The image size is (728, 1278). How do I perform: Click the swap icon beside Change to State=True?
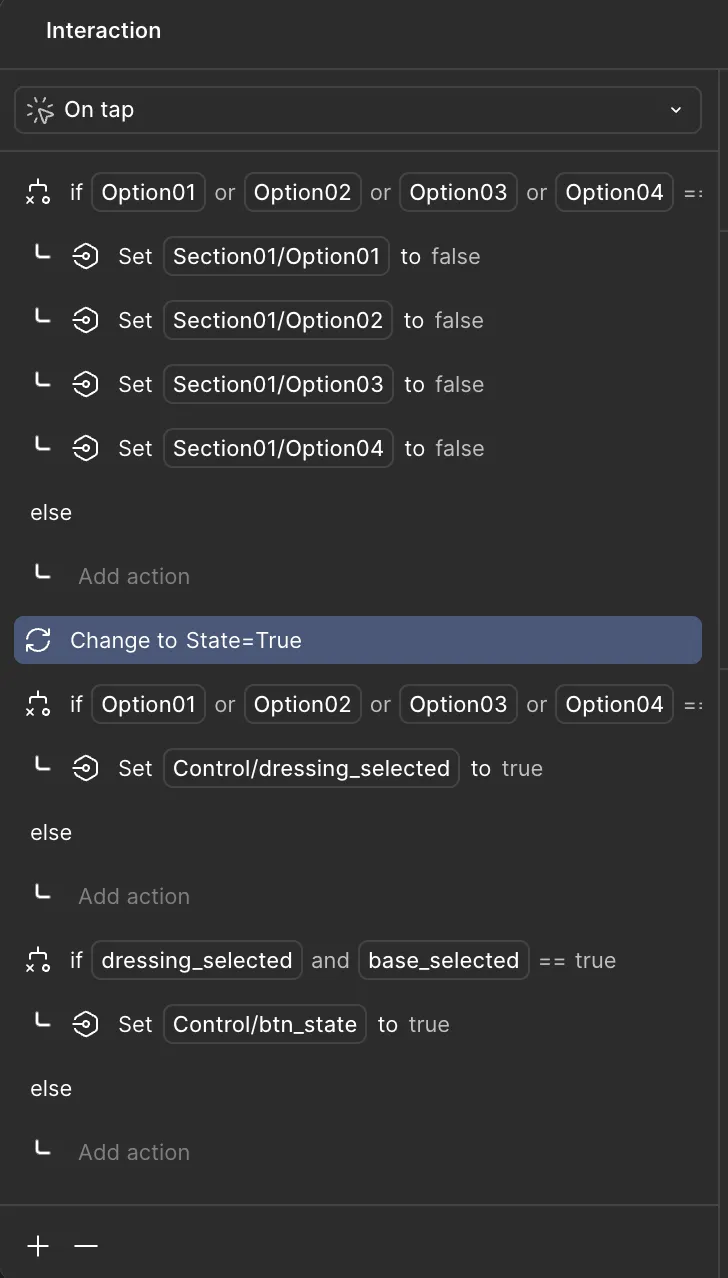point(38,640)
